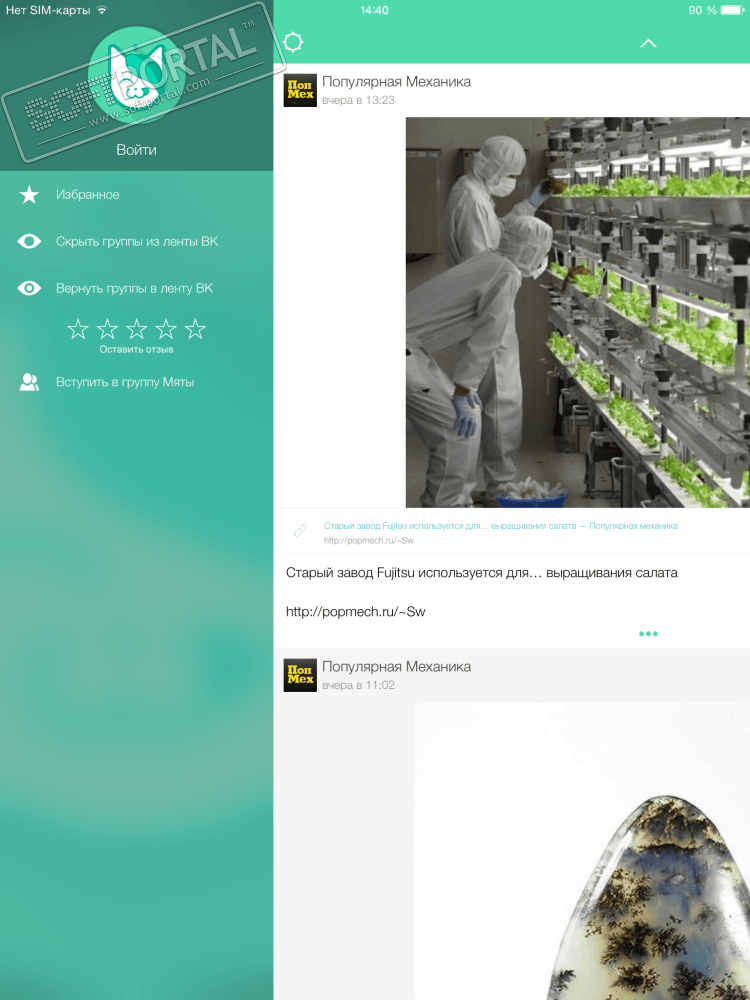Tap the battery indicator in the status bar
750x1000 pixels.
click(x=732, y=10)
